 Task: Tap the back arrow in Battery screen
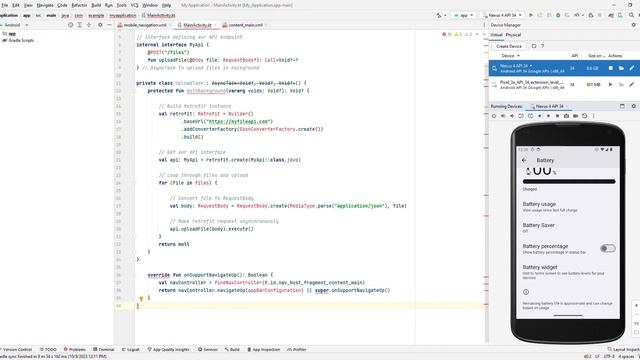coord(524,160)
